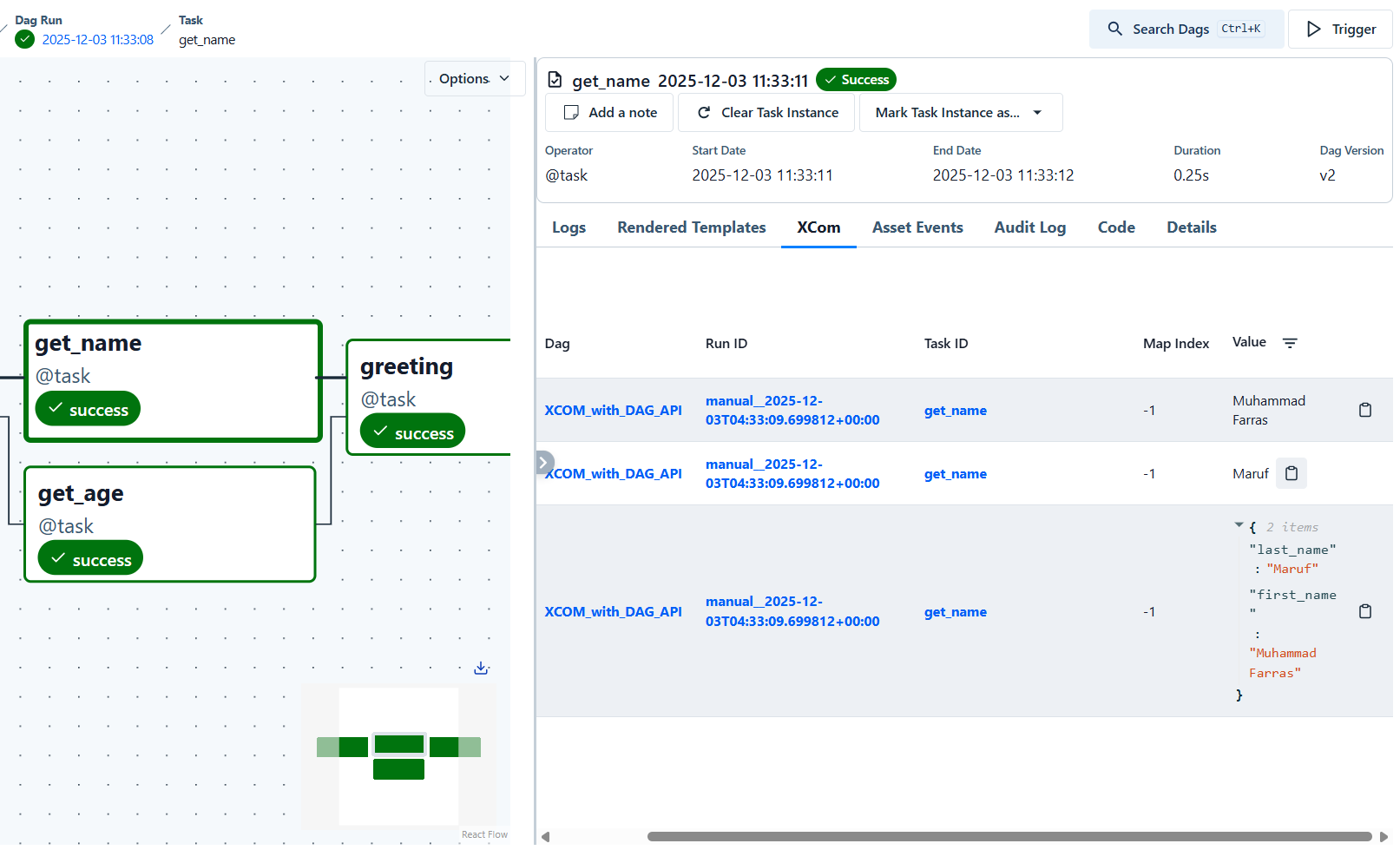Open the Dag Run 2025-12-03 11:33:08 link

pyautogui.click(x=97, y=40)
